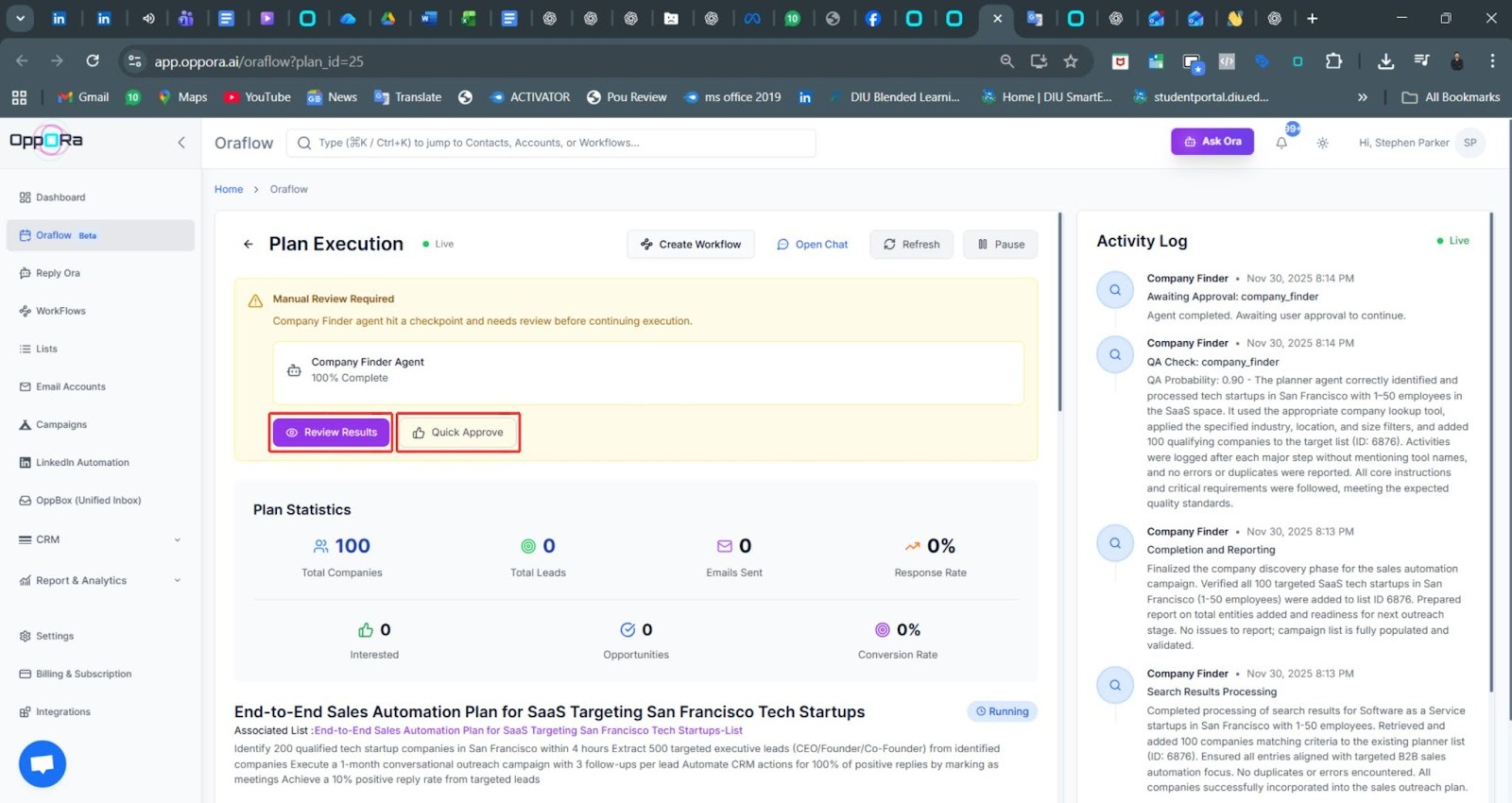The image size is (1512, 803).
Task: Open the chat support bubble icon
Action: tap(43, 763)
